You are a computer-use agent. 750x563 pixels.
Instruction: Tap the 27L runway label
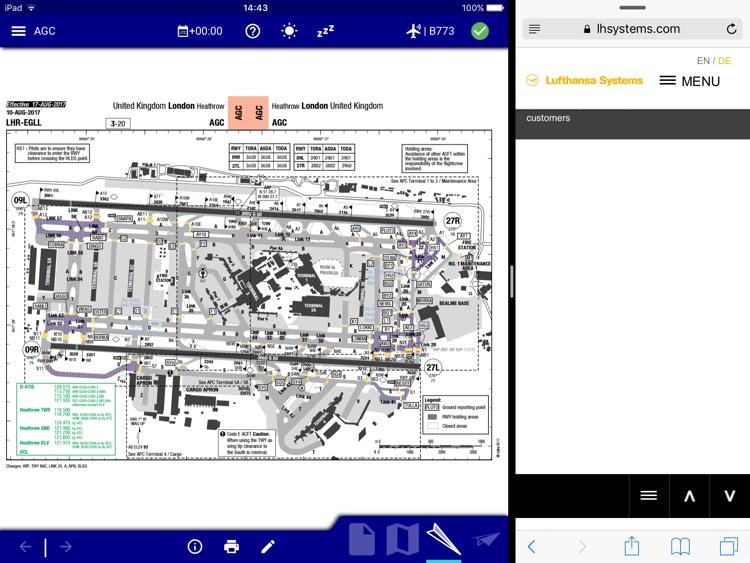432,367
